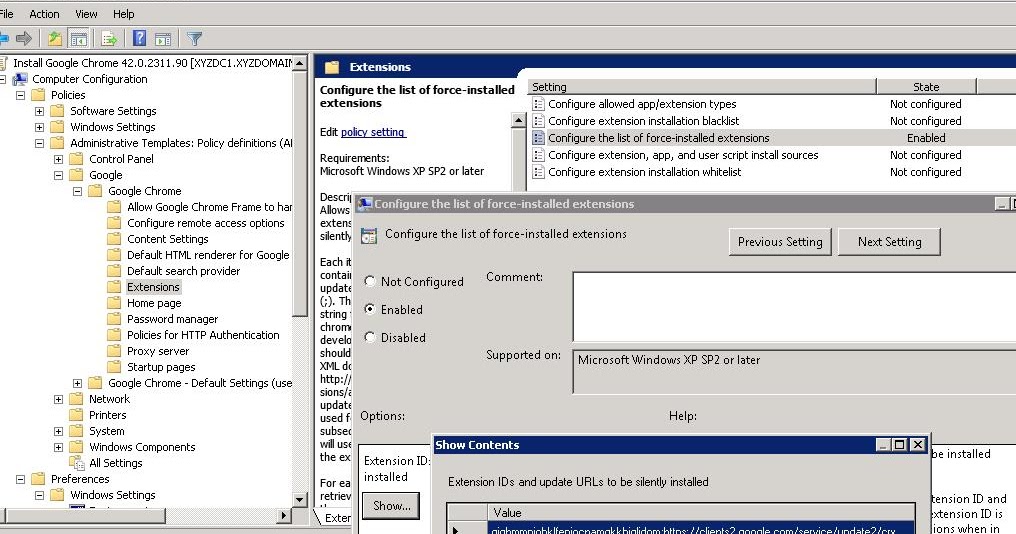
Task: Click the Show... button
Action: (x=391, y=506)
